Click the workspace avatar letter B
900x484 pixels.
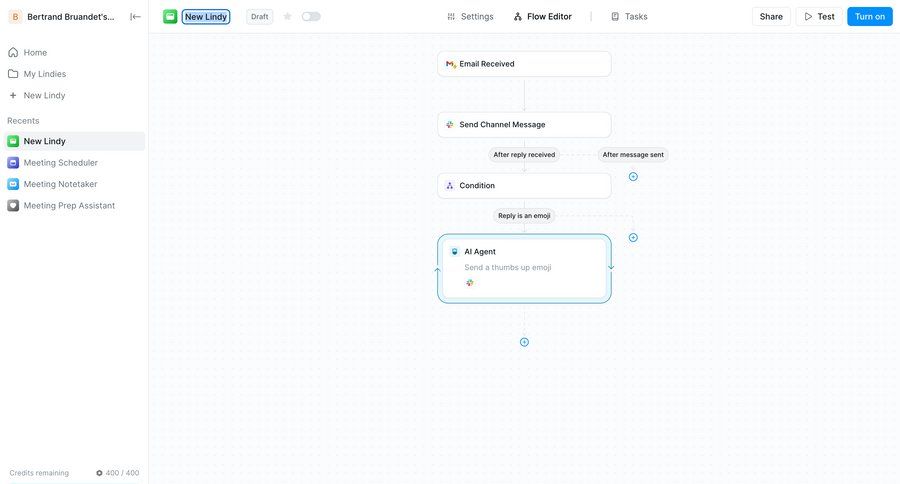click(15, 17)
